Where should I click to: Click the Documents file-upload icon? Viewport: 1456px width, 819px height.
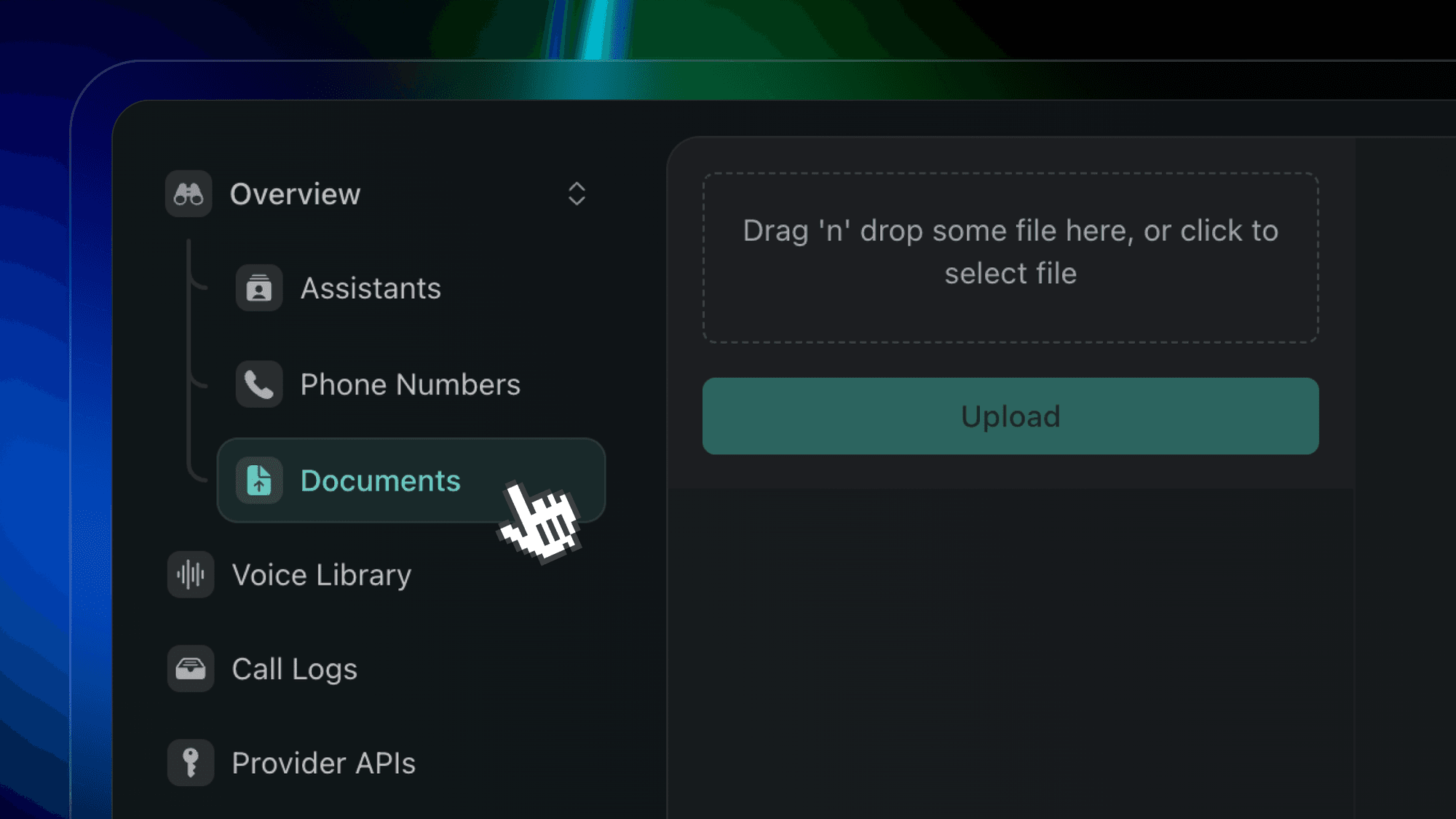tap(258, 480)
